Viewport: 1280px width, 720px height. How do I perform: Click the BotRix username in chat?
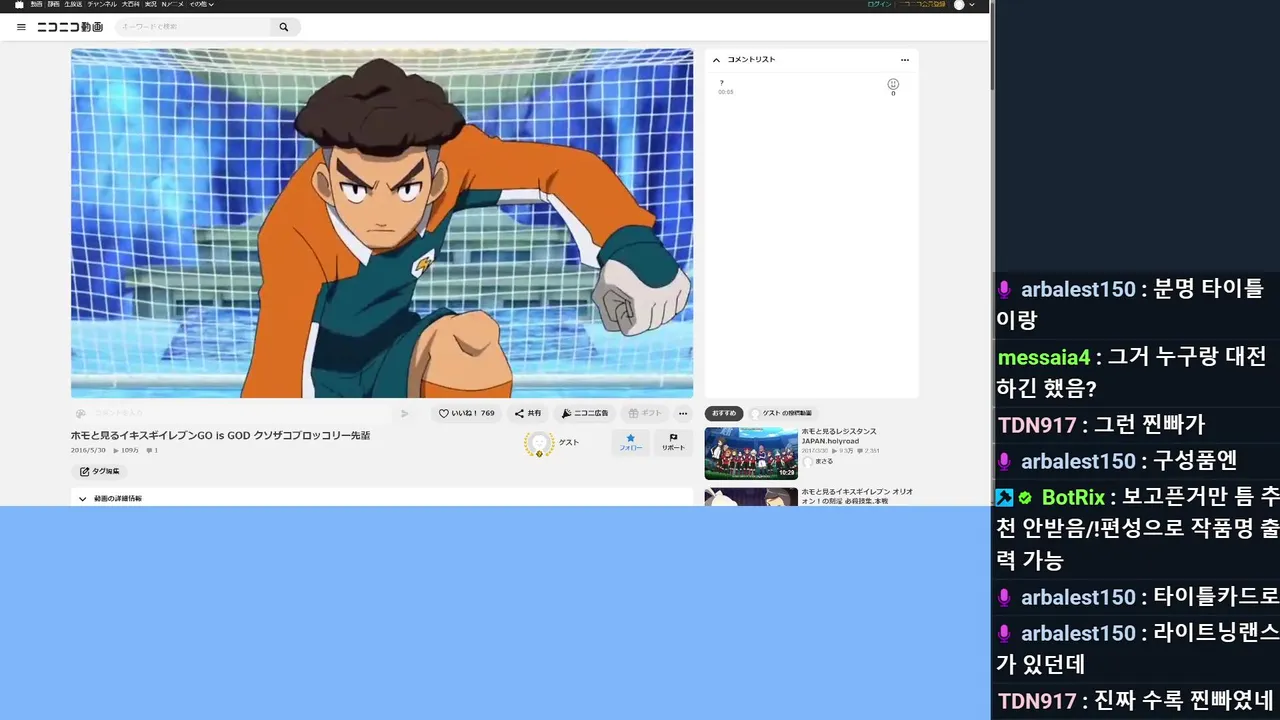(x=1073, y=497)
